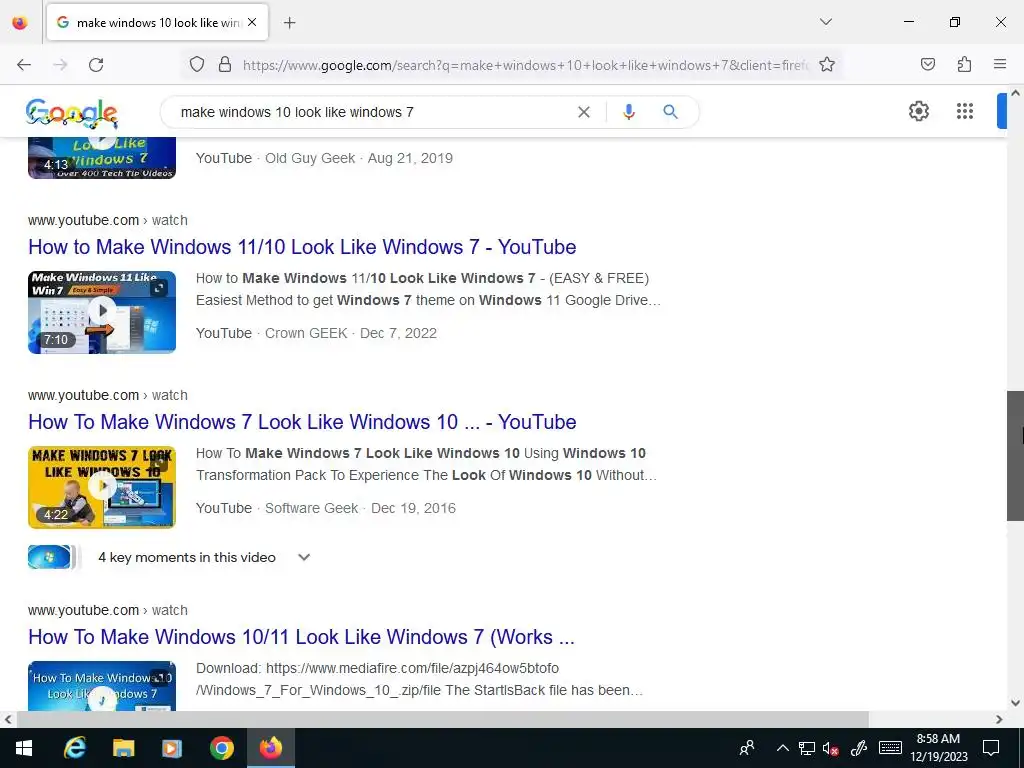Open 'How To Make Windows 7 Look Like Windows 10' result

click(302, 422)
